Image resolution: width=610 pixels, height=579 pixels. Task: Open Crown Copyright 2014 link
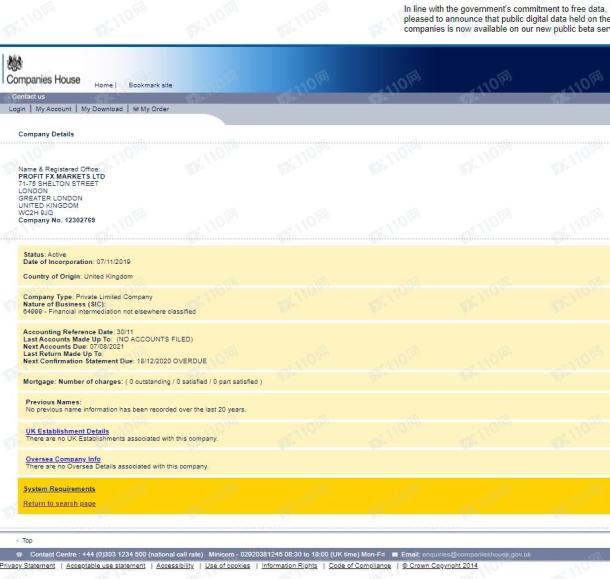click(440, 566)
